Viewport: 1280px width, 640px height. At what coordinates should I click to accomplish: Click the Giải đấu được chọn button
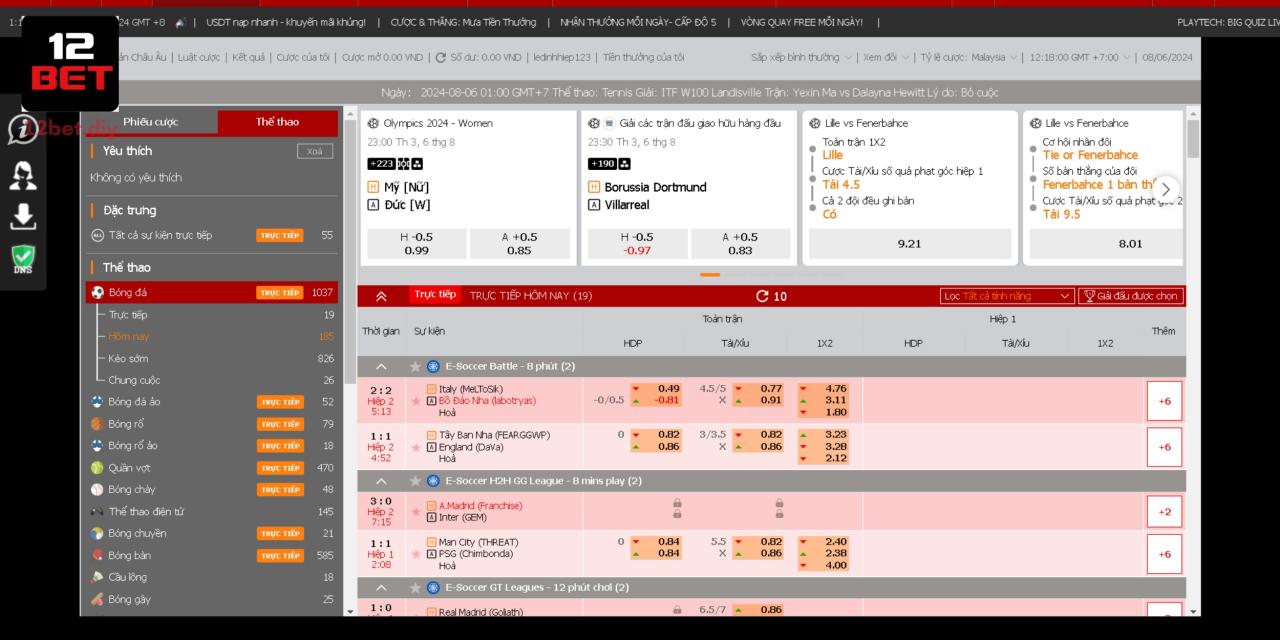tap(1130, 296)
